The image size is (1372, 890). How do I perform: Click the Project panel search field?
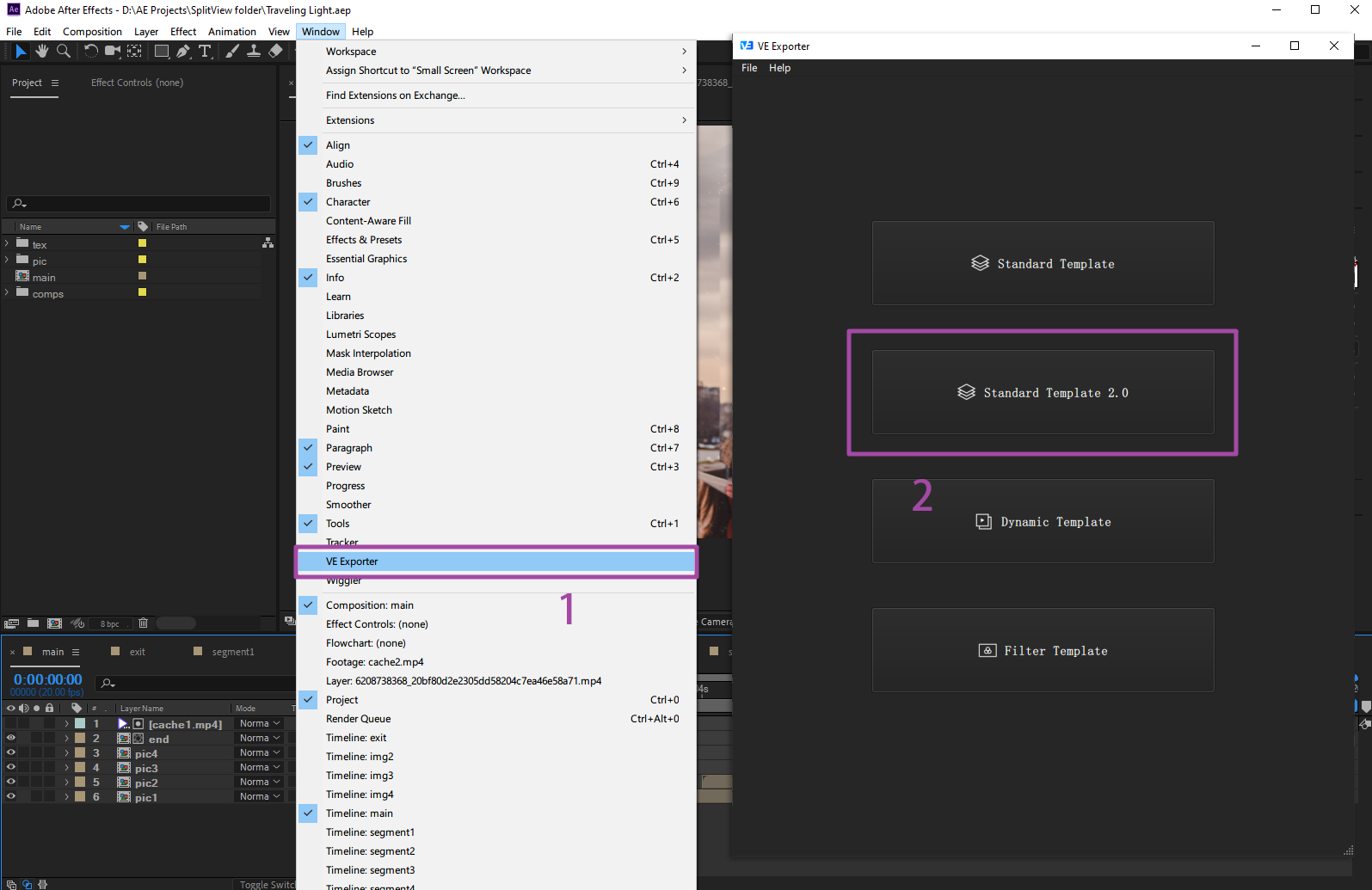click(142, 204)
